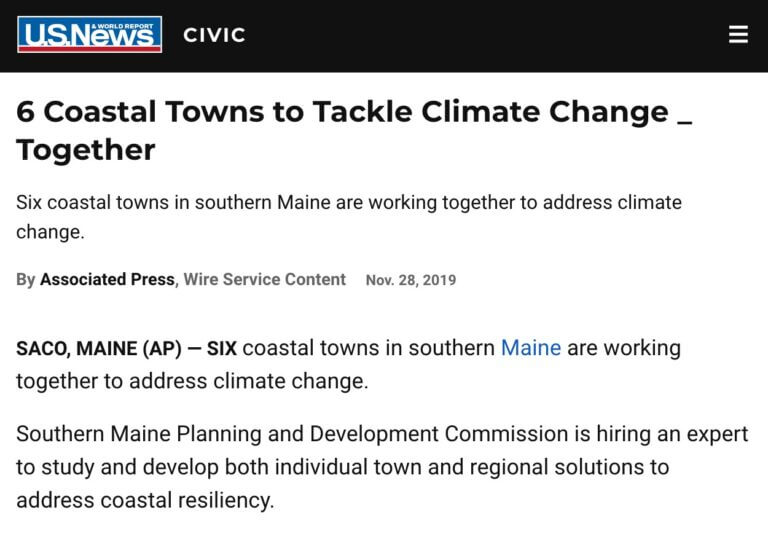The image size is (768, 542).
Task: Click the "By" label in the byline
Action: (x=26, y=280)
